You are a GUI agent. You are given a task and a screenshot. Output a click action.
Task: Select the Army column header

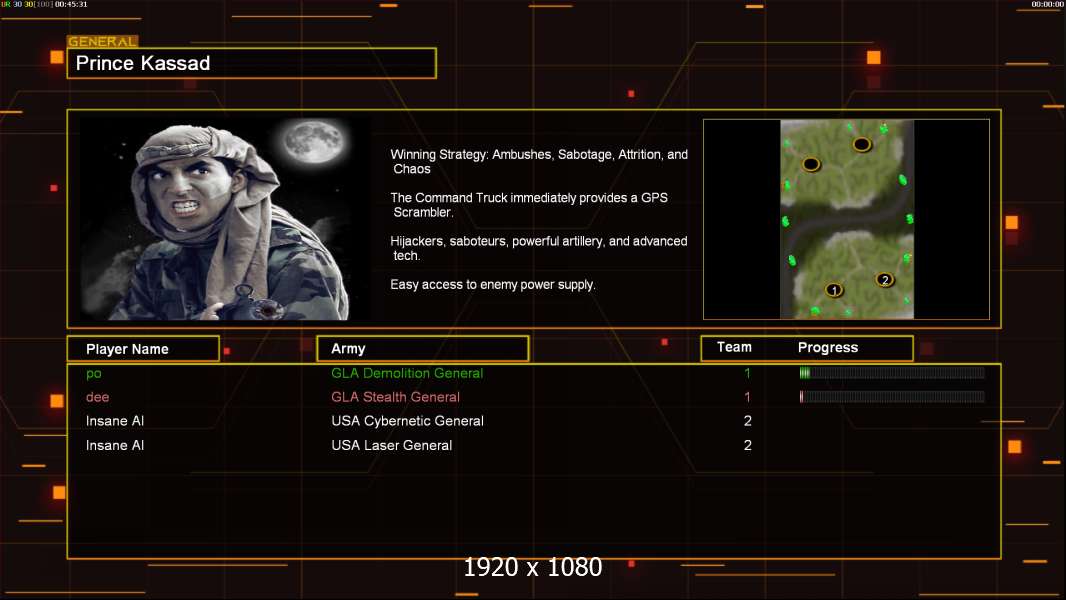click(x=422, y=349)
